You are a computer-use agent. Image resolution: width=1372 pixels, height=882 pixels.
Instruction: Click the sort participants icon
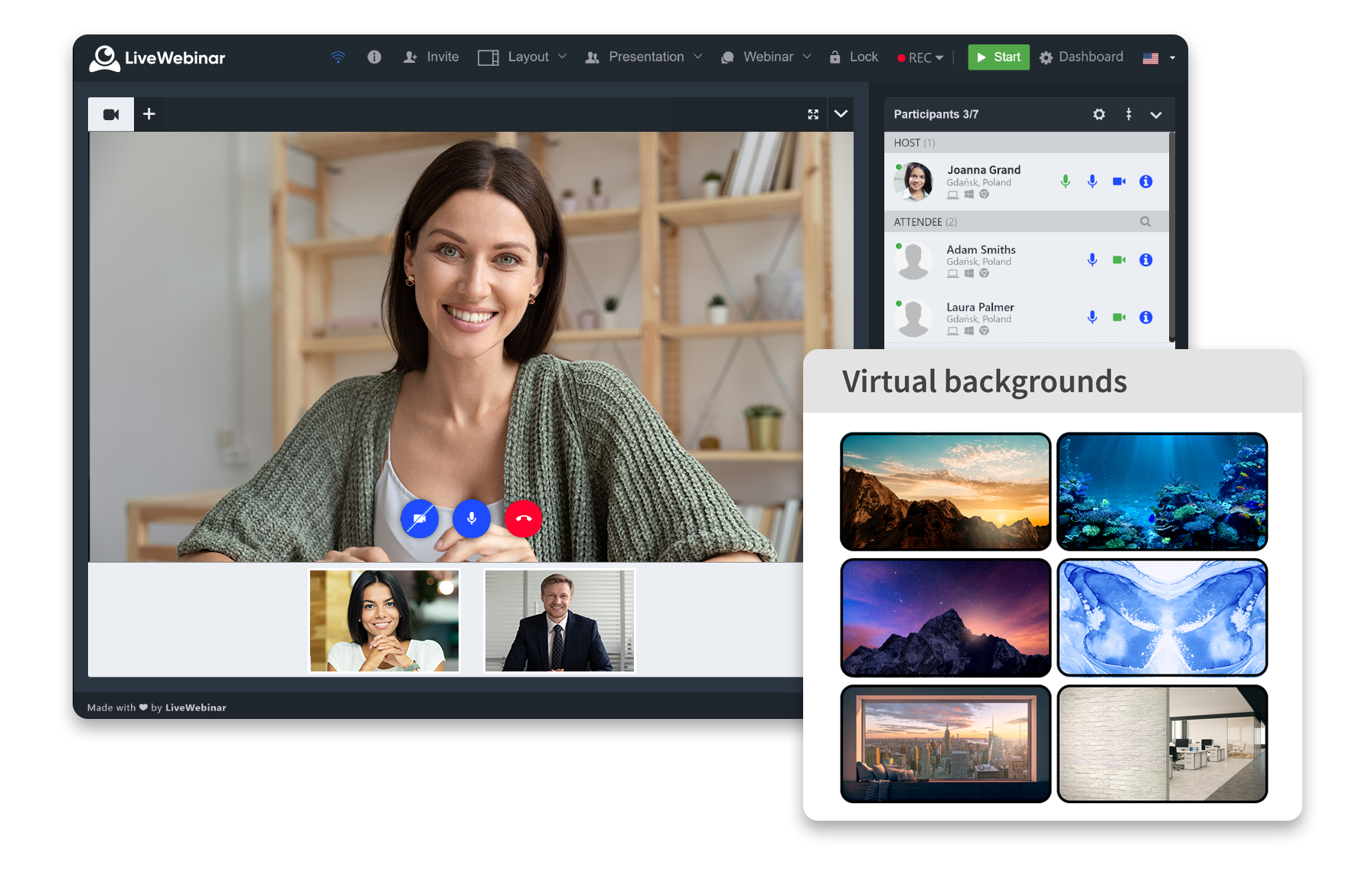(x=1129, y=114)
